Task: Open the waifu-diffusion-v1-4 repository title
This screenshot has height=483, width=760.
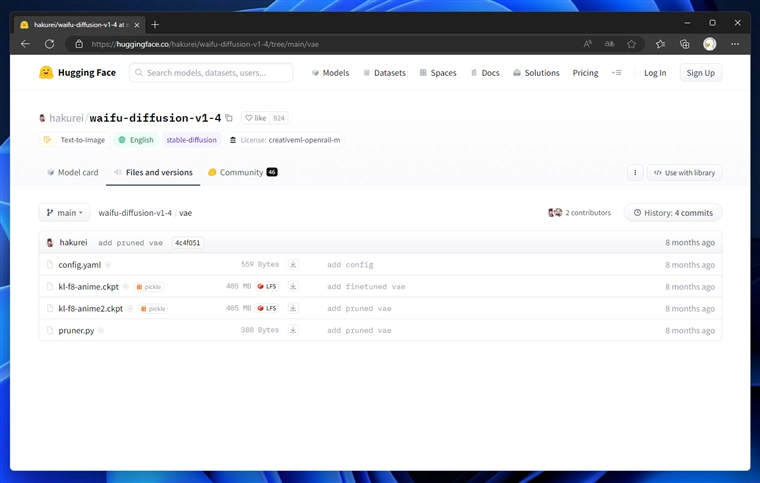Action: (x=155, y=118)
